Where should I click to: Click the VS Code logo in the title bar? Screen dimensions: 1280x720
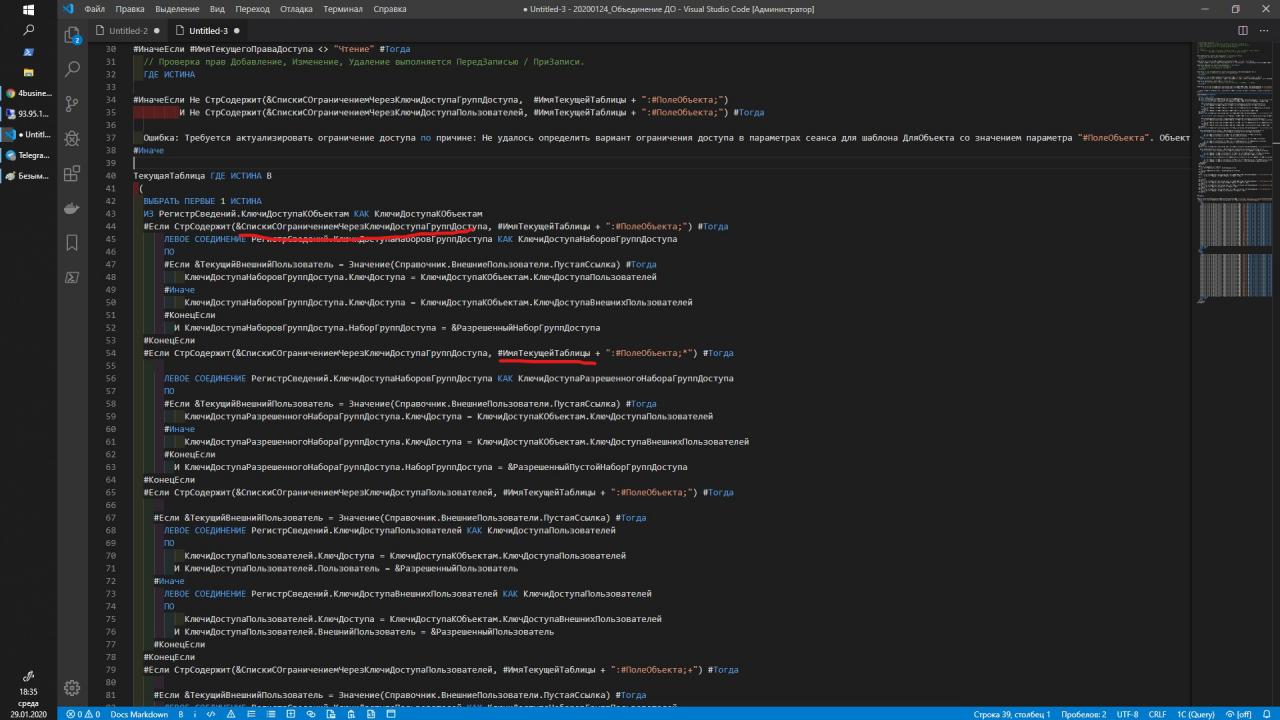click(68, 9)
